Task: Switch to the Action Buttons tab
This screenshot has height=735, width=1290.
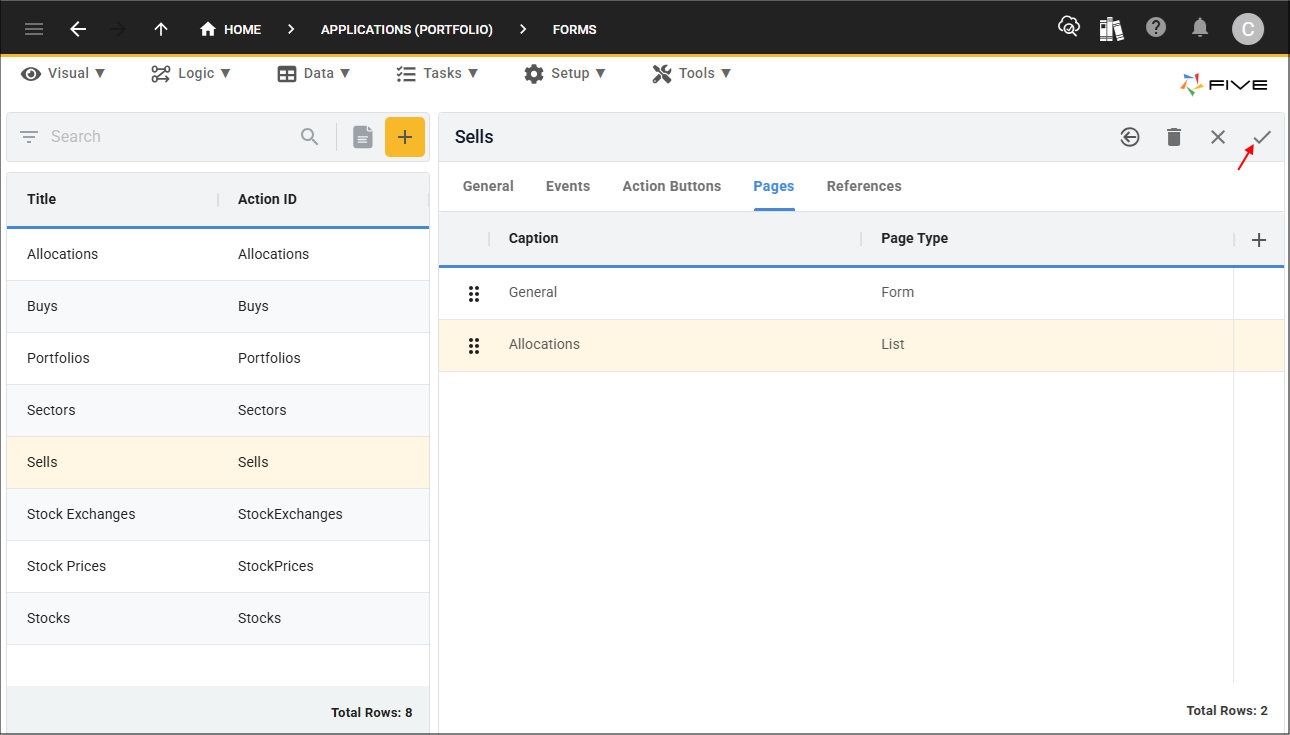Action: pos(672,186)
